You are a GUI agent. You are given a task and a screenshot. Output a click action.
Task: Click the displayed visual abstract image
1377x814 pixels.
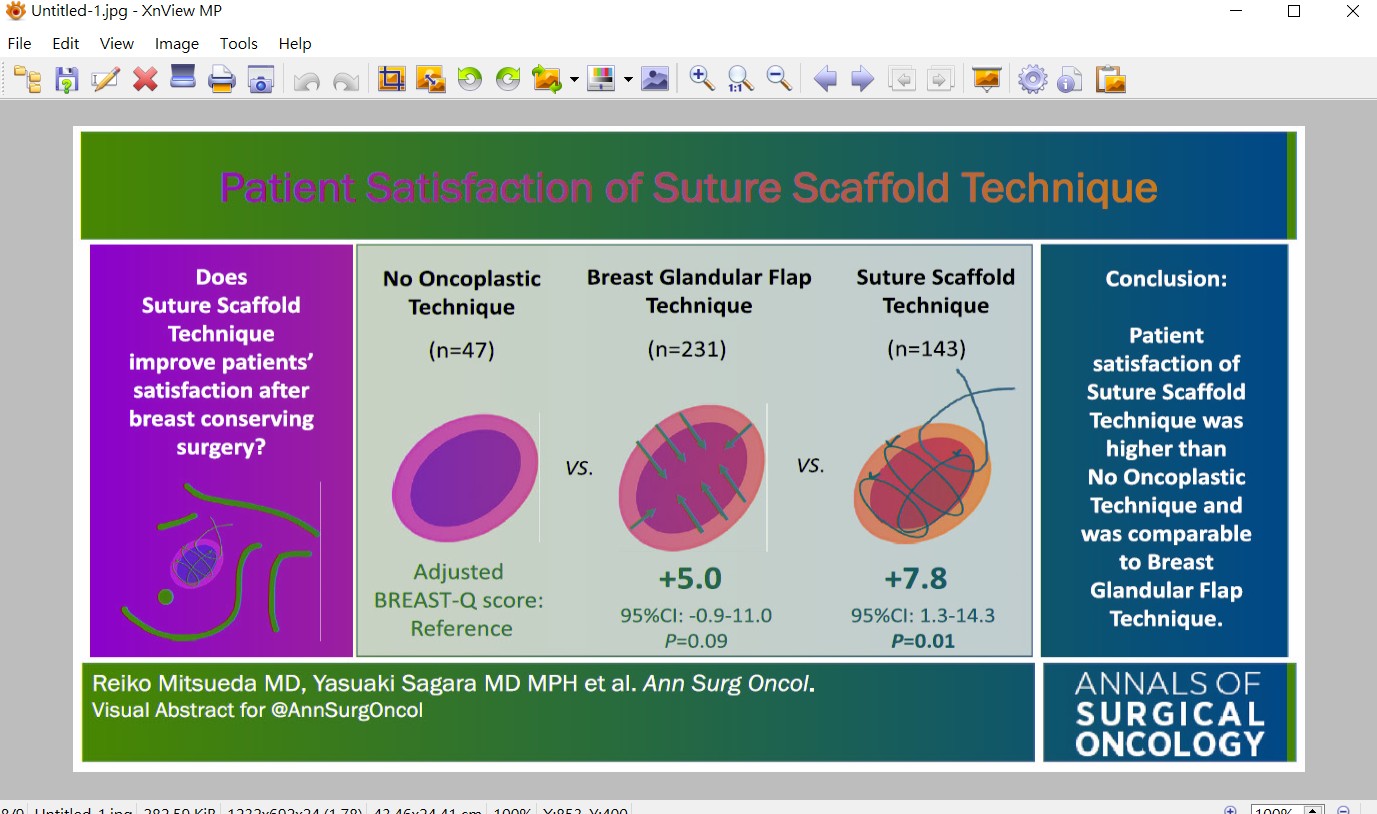688,448
